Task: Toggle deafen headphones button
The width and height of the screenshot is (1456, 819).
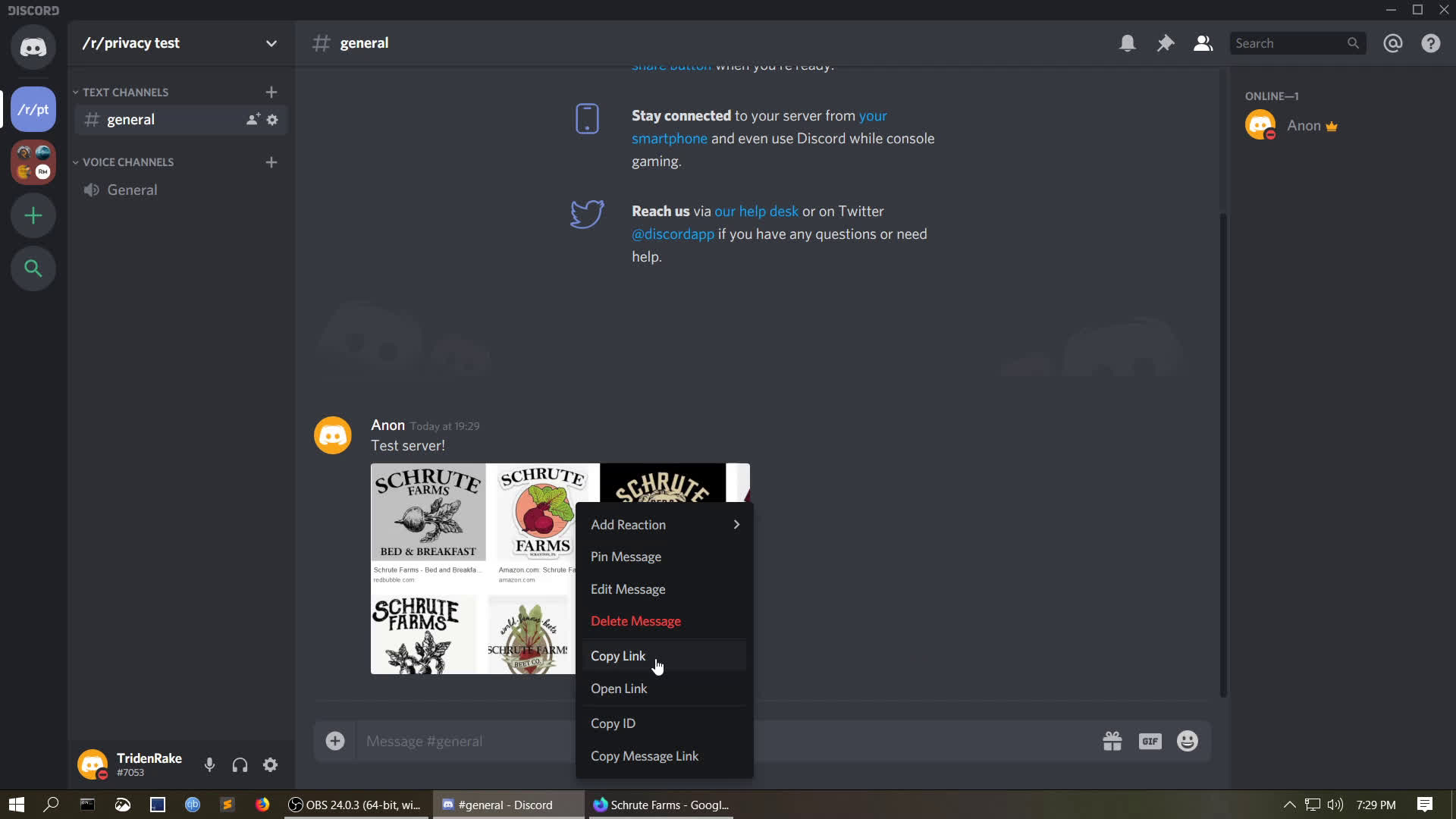Action: click(x=240, y=765)
